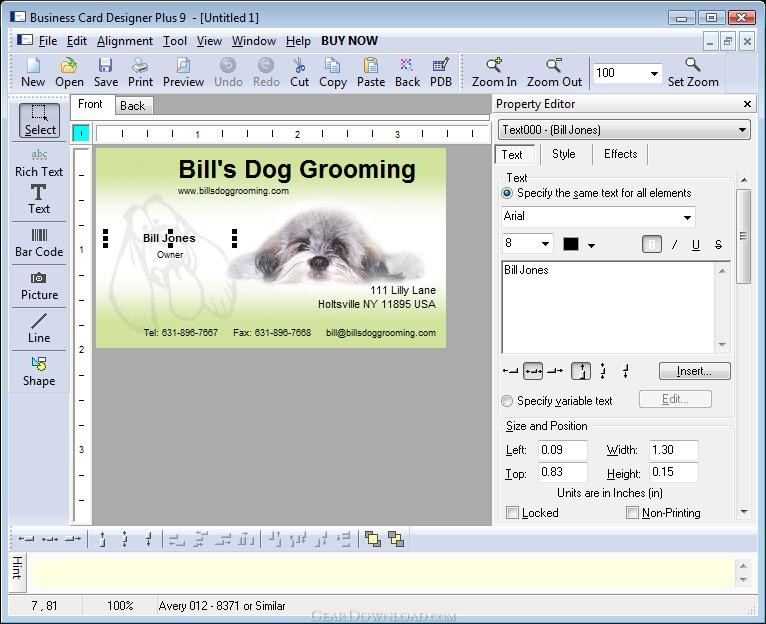The image size is (766, 624).
Task: Select Bill's Dog Grooming title on card
Action: (x=297, y=170)
